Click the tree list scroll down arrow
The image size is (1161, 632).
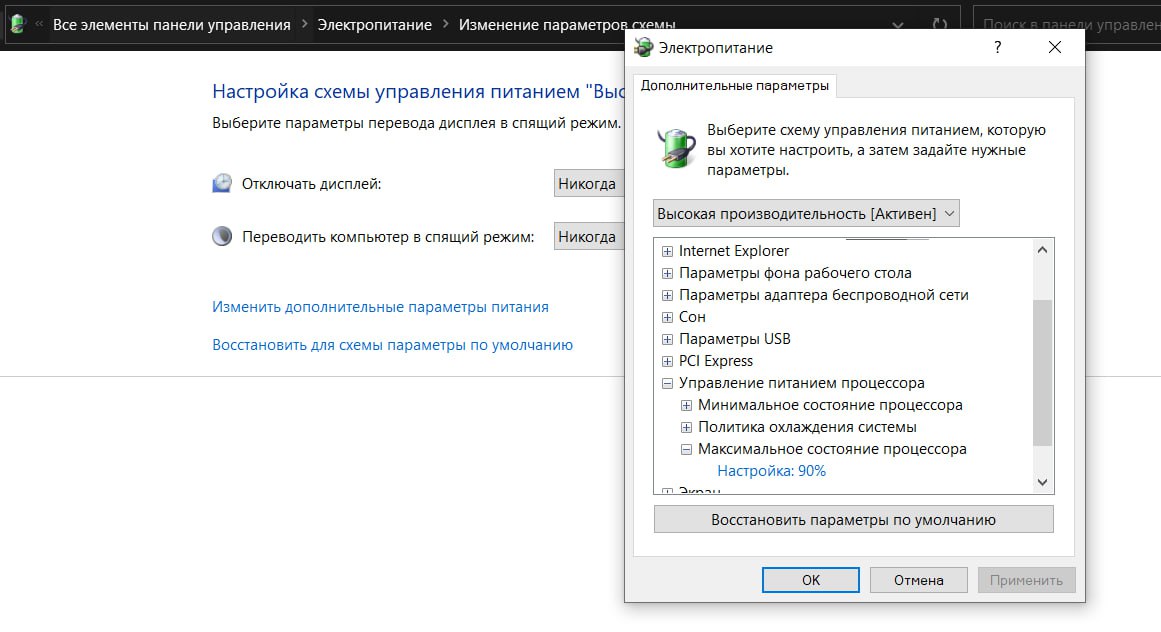[1043, 483]
